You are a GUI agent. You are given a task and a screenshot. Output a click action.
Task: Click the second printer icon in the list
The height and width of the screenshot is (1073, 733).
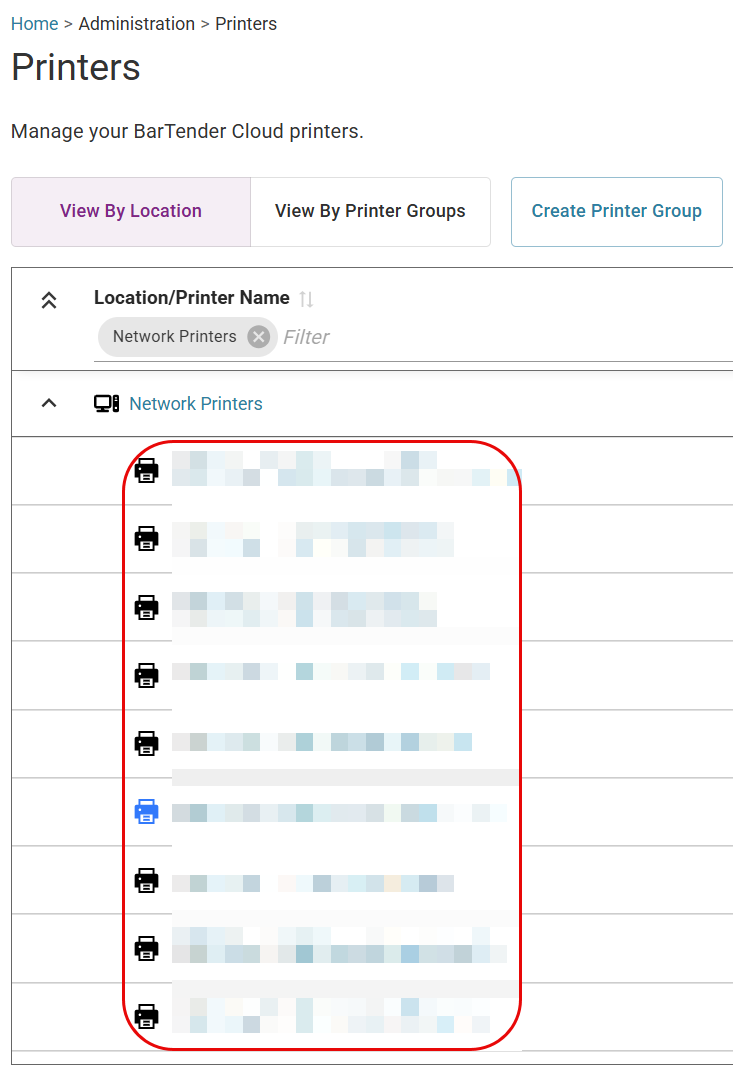(x=147, y=539)
